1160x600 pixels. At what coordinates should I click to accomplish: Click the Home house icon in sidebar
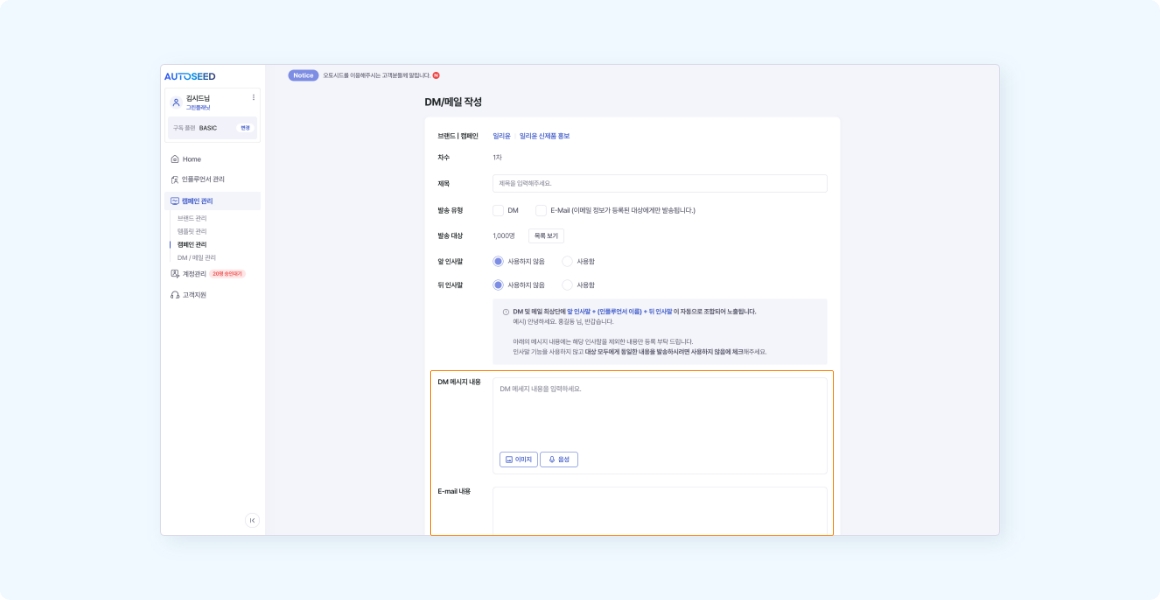point(175,159)
